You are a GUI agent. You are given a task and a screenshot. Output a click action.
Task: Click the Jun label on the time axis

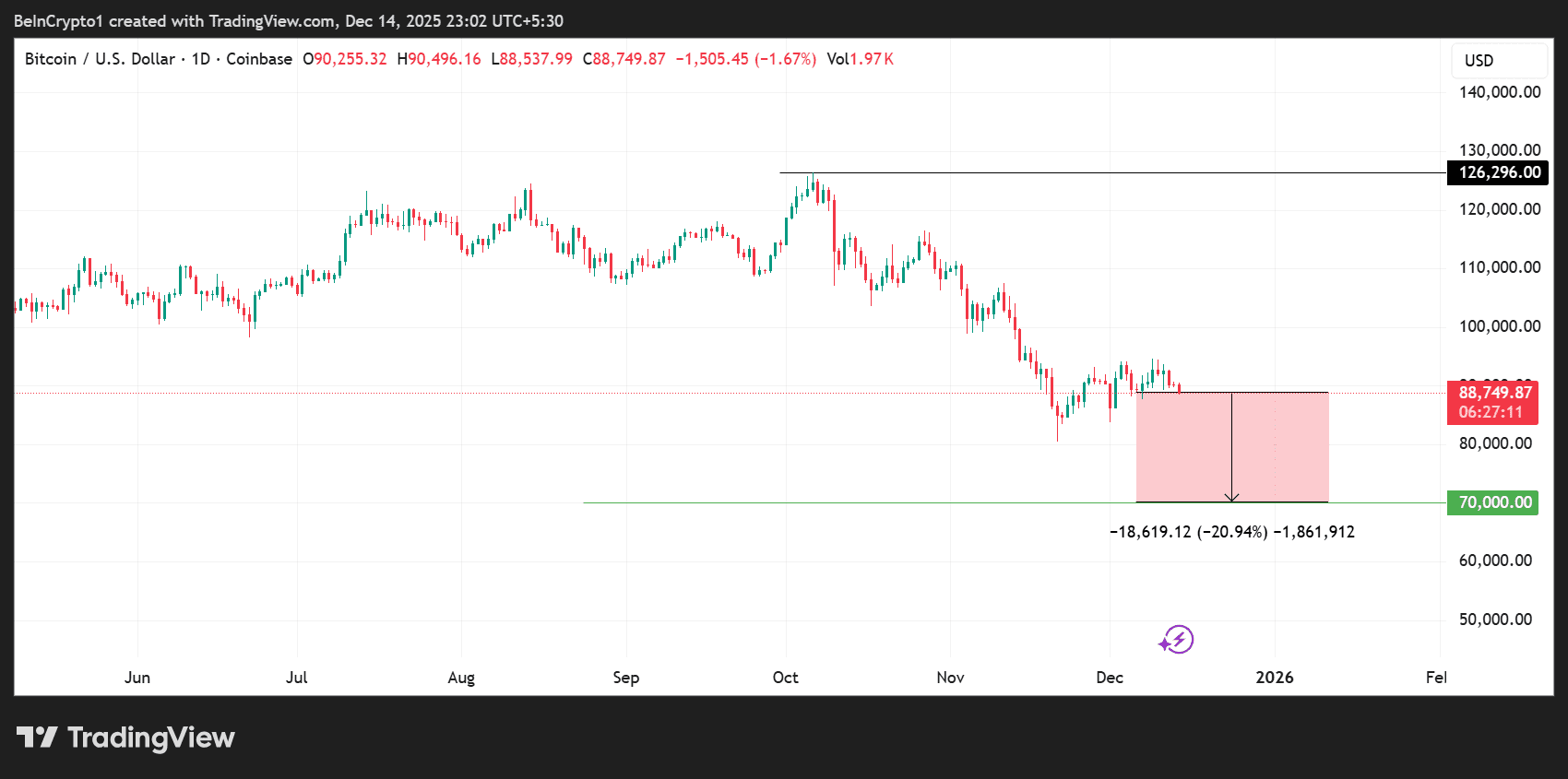pos(137,678)
